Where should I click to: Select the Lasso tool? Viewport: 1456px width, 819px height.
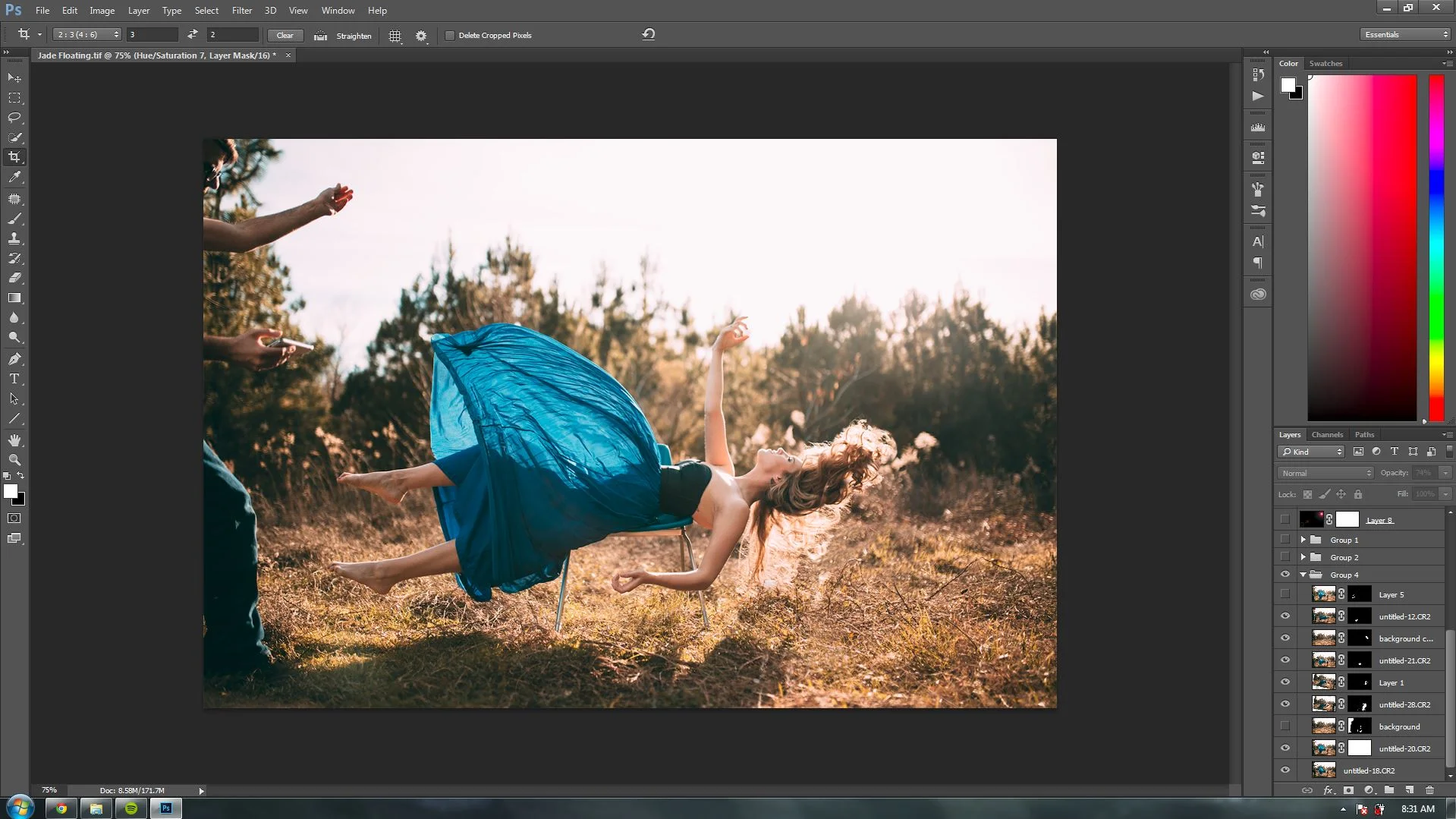tap(14, 118)
